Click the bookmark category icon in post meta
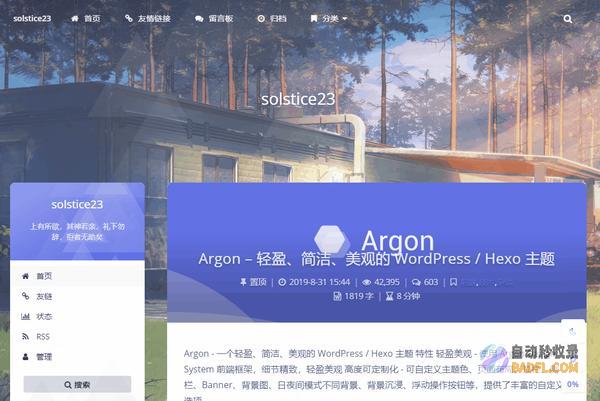This screenshot has height=401, width=600. click(453, 282)
